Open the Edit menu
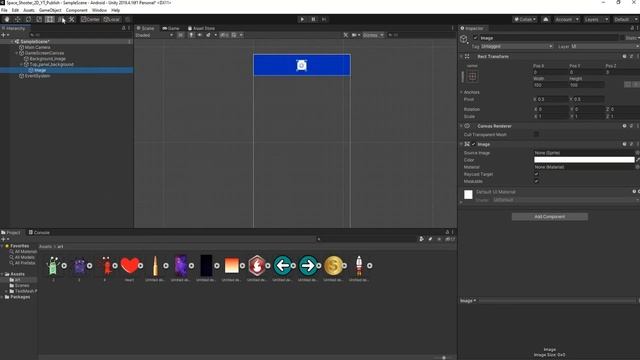Screen dimensions: 640x360 15,10
